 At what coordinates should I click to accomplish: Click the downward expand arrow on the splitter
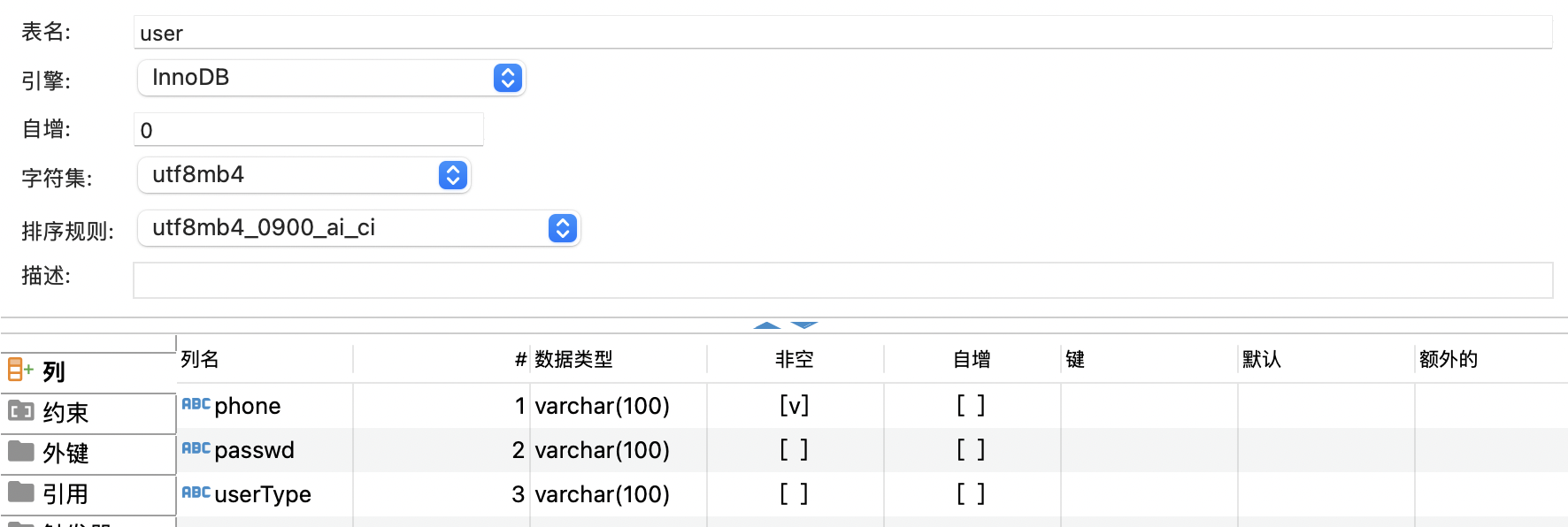[803, 327]
